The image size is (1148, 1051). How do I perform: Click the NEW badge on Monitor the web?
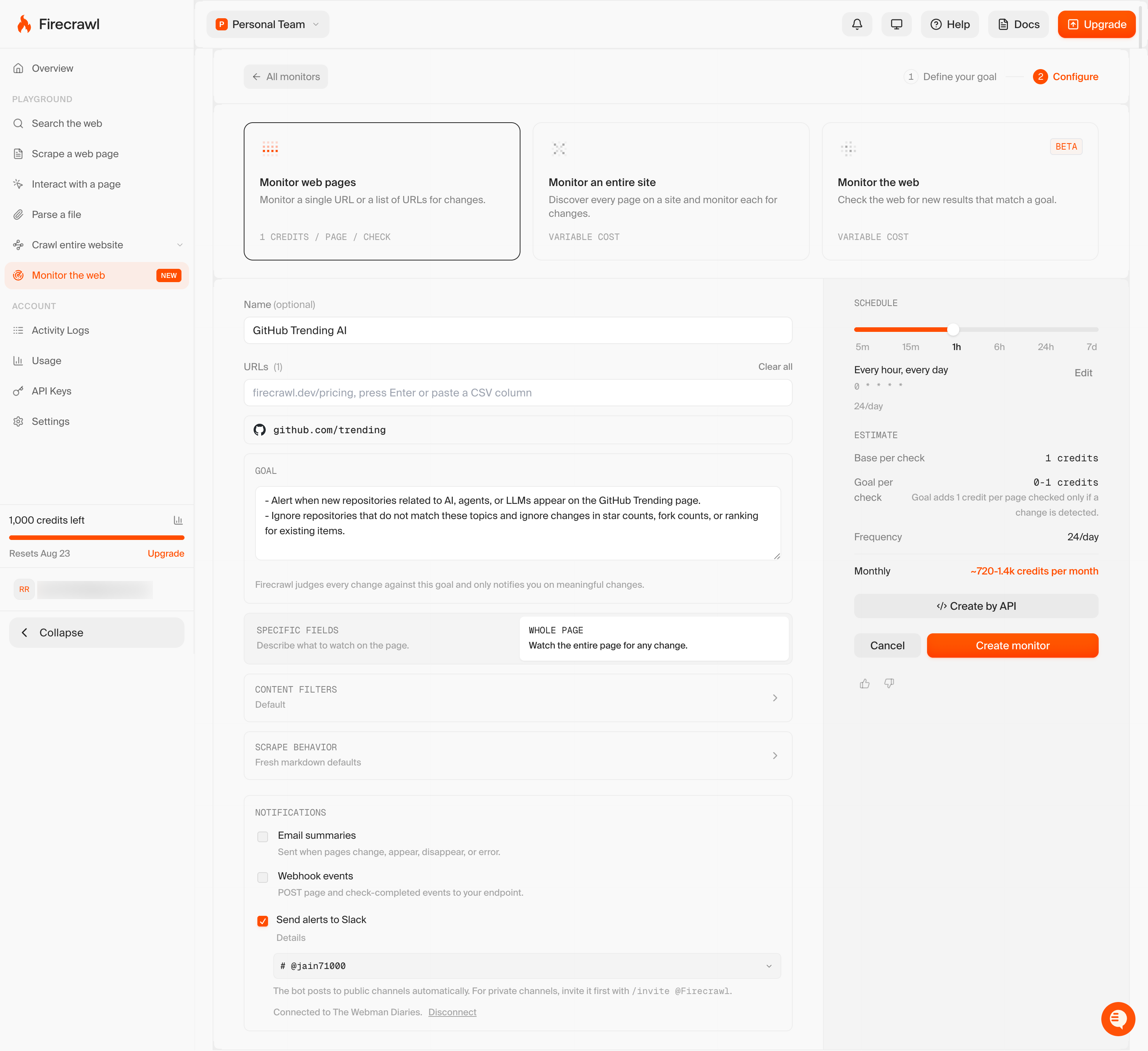click(169, 276)
